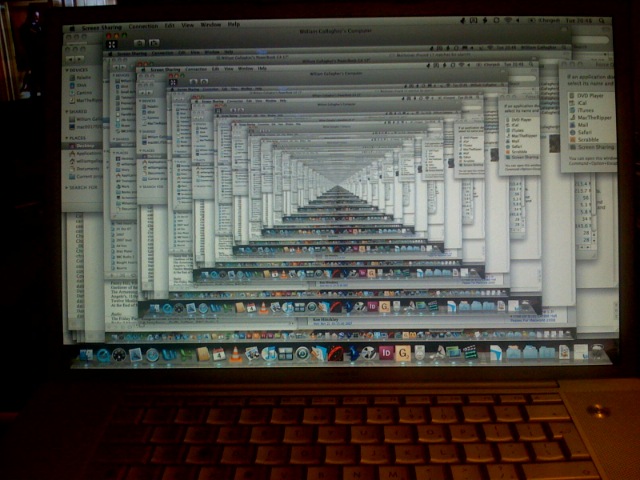Select Screen Sharing in largest Force Quit list
Image resolution: width=640 pixels, height=480 pixels.
[592, 147]
